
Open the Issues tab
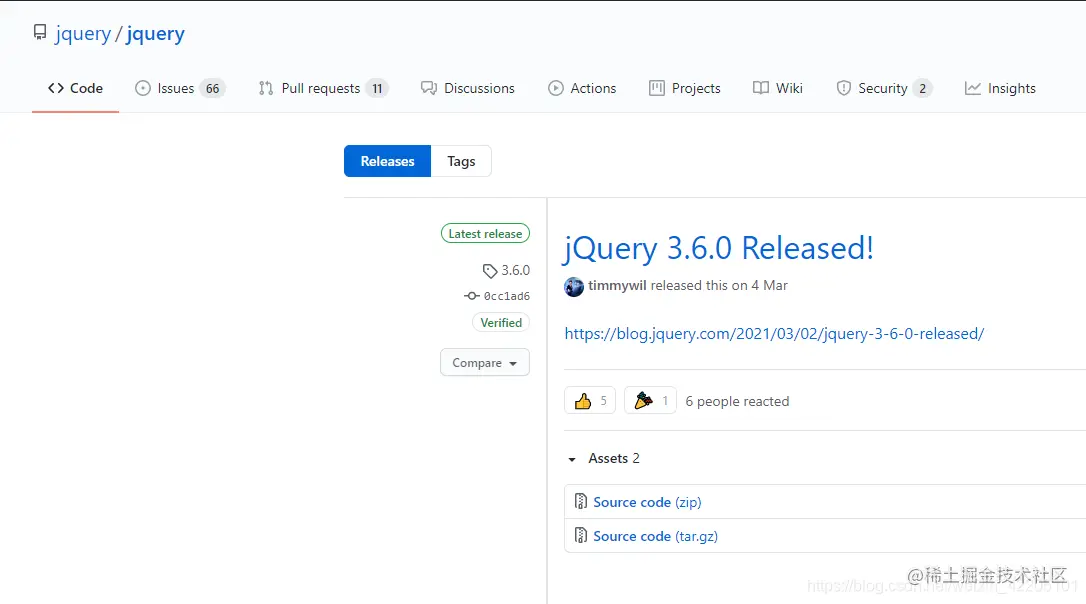pos(180,88)
